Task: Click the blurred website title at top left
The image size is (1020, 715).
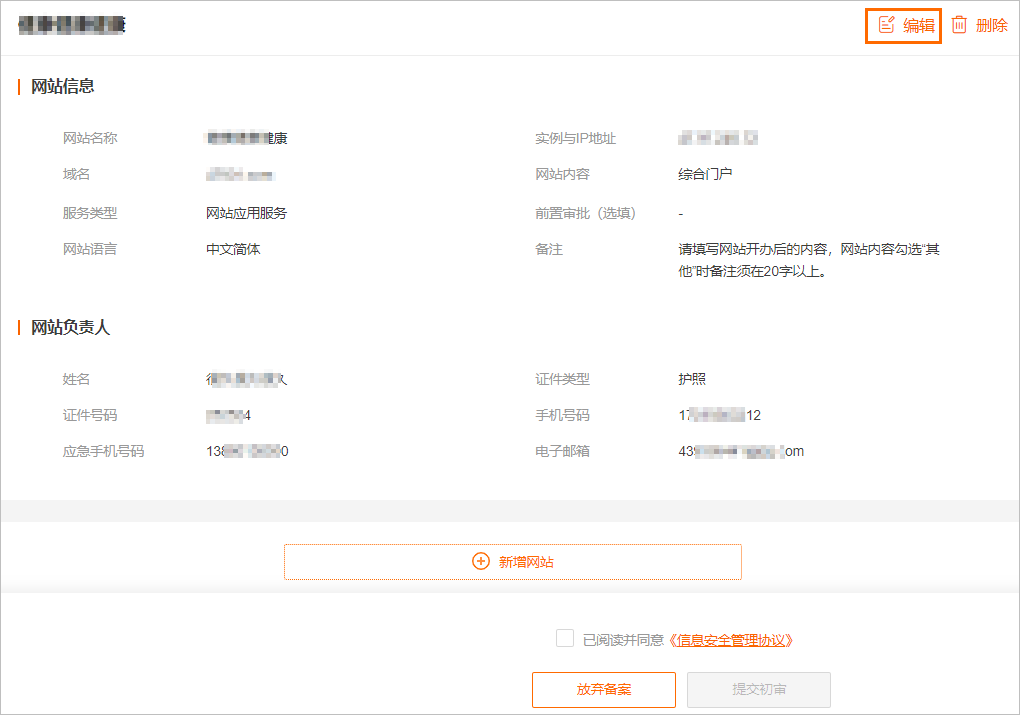Action: click(70, 24)
